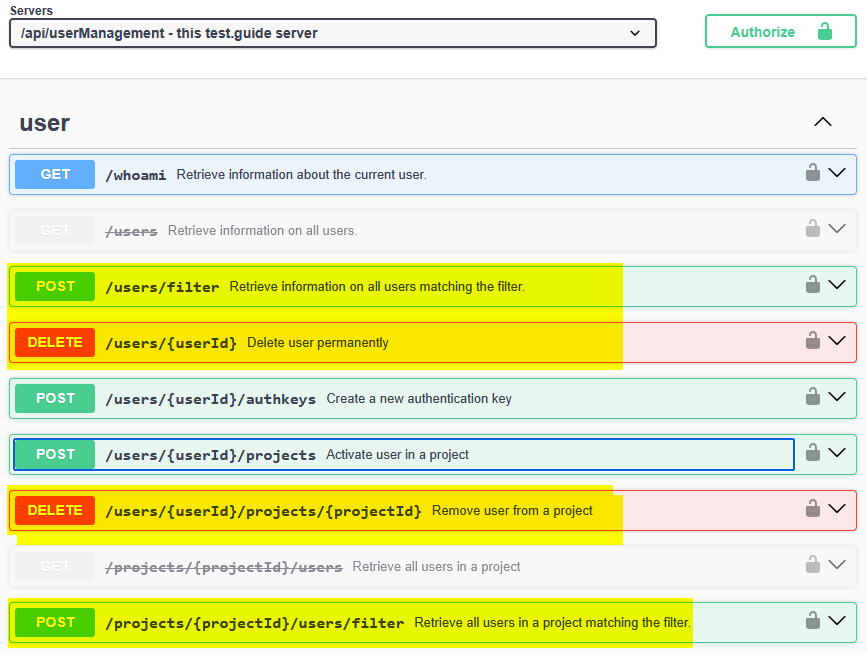Click 'Retrieve information on all users.' text
Image resolution: width=867 pixels, height=653 pixels.
pos(263,231)
